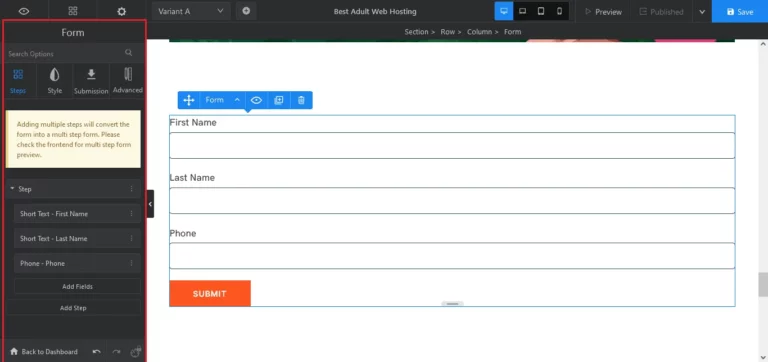Switch to tablet view icon
Viewport: 768px width, 362px height.
tap(541, 11)
